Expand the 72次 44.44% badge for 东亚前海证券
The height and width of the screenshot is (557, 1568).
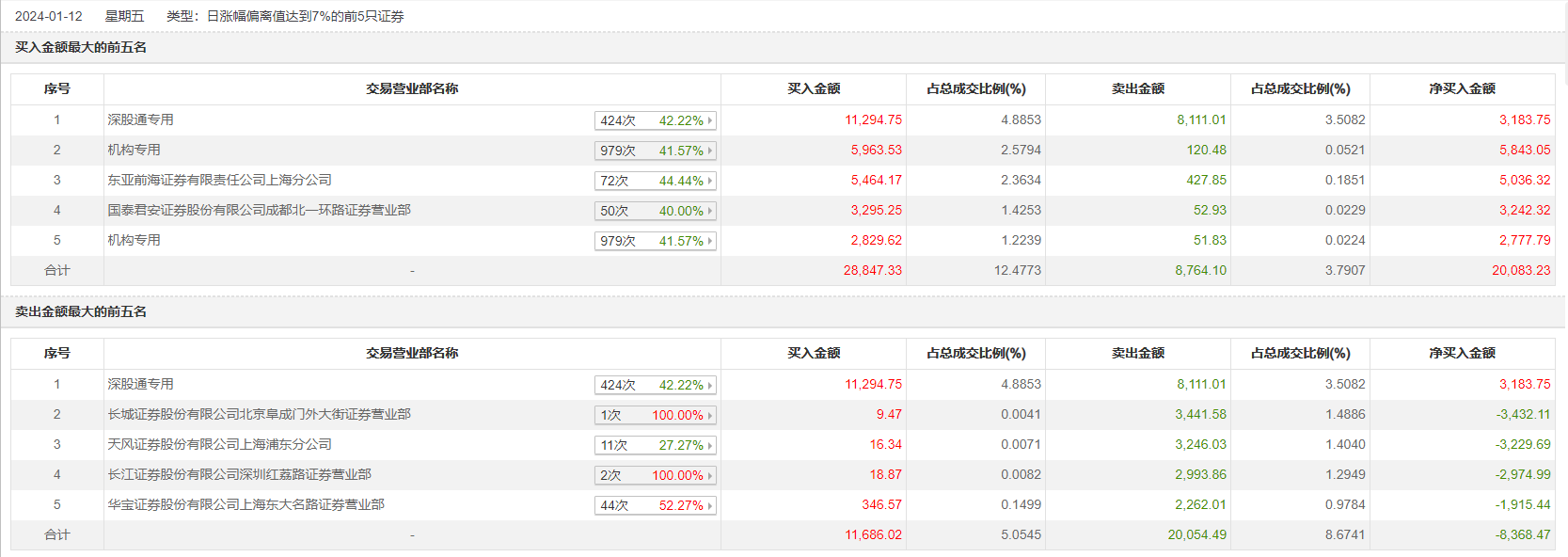[x=656, y=181]
